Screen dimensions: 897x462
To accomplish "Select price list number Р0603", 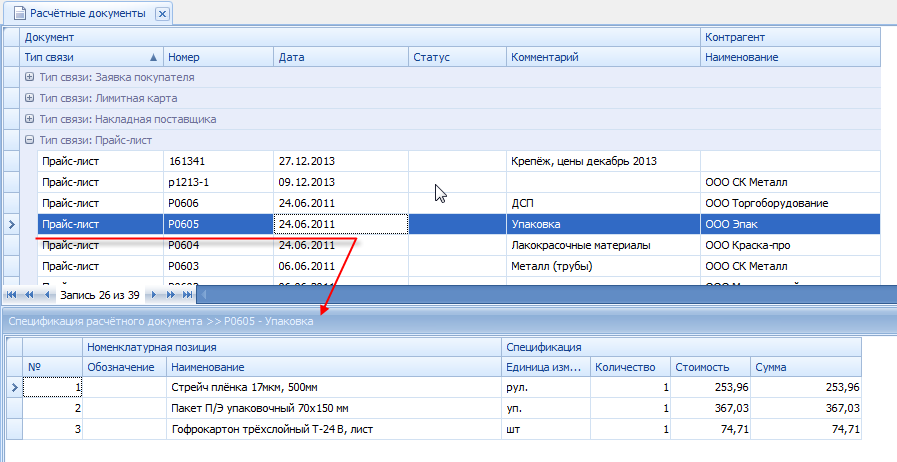I will pyautogui.click(x=219, y=266).
